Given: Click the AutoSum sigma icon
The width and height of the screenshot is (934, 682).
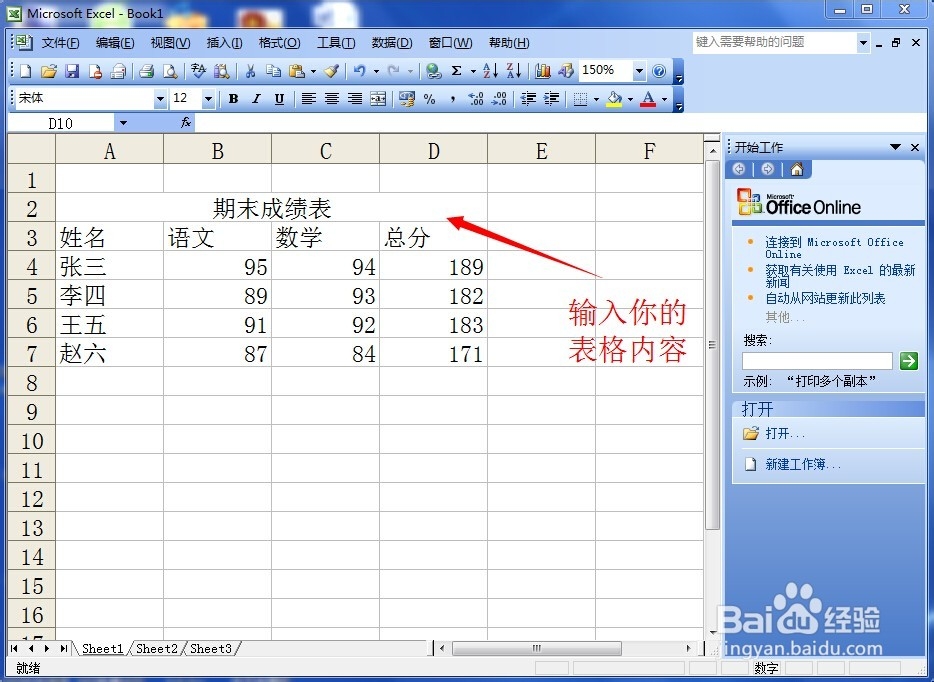Looking at the screenshot, I should (457, 71).
